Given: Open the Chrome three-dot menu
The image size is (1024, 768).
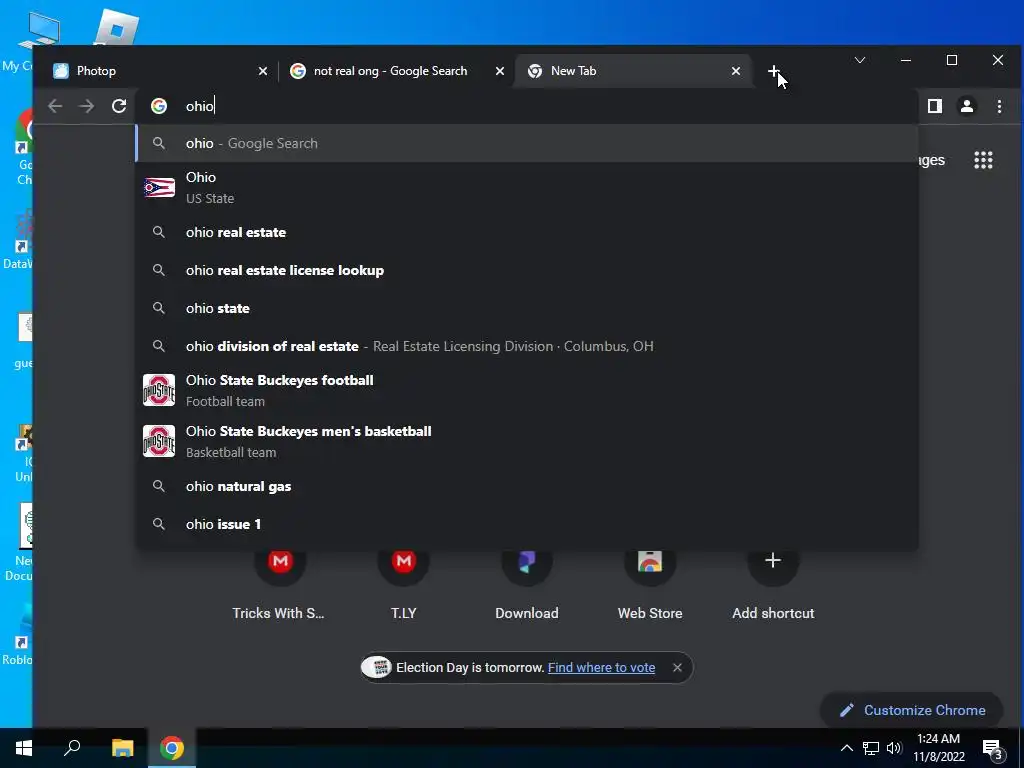Looking at the screenshot, I should [999, 106].
